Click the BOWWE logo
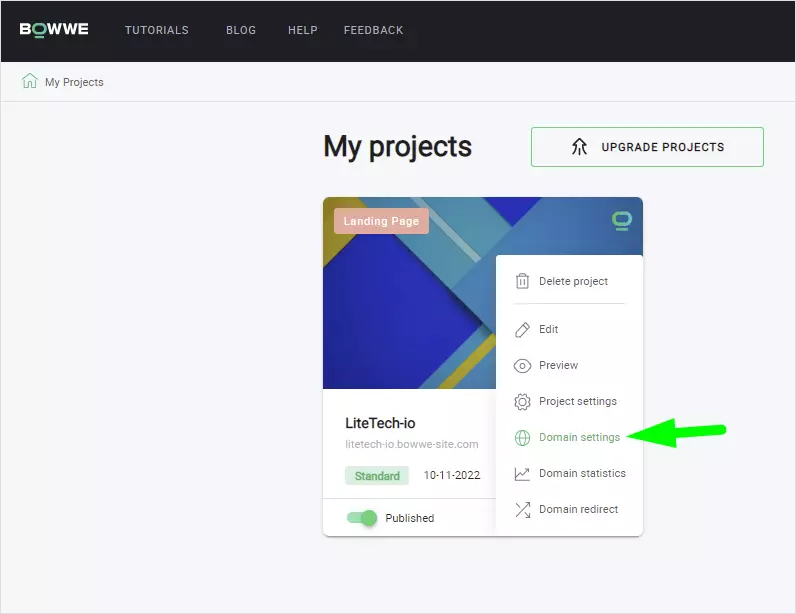The image size is (796, 614). click(x=54, y=30)
